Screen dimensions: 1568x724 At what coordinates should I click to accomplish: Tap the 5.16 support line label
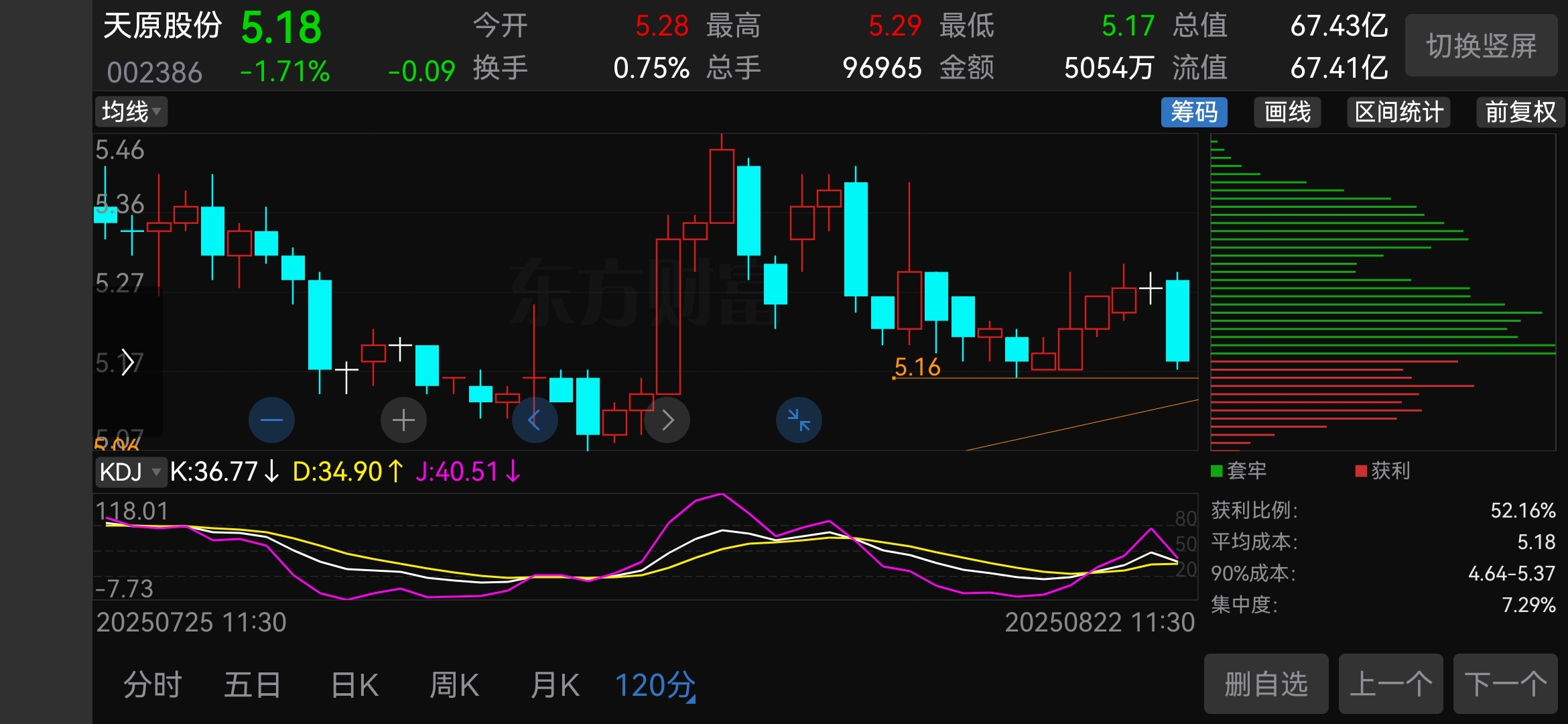[917, 367]
